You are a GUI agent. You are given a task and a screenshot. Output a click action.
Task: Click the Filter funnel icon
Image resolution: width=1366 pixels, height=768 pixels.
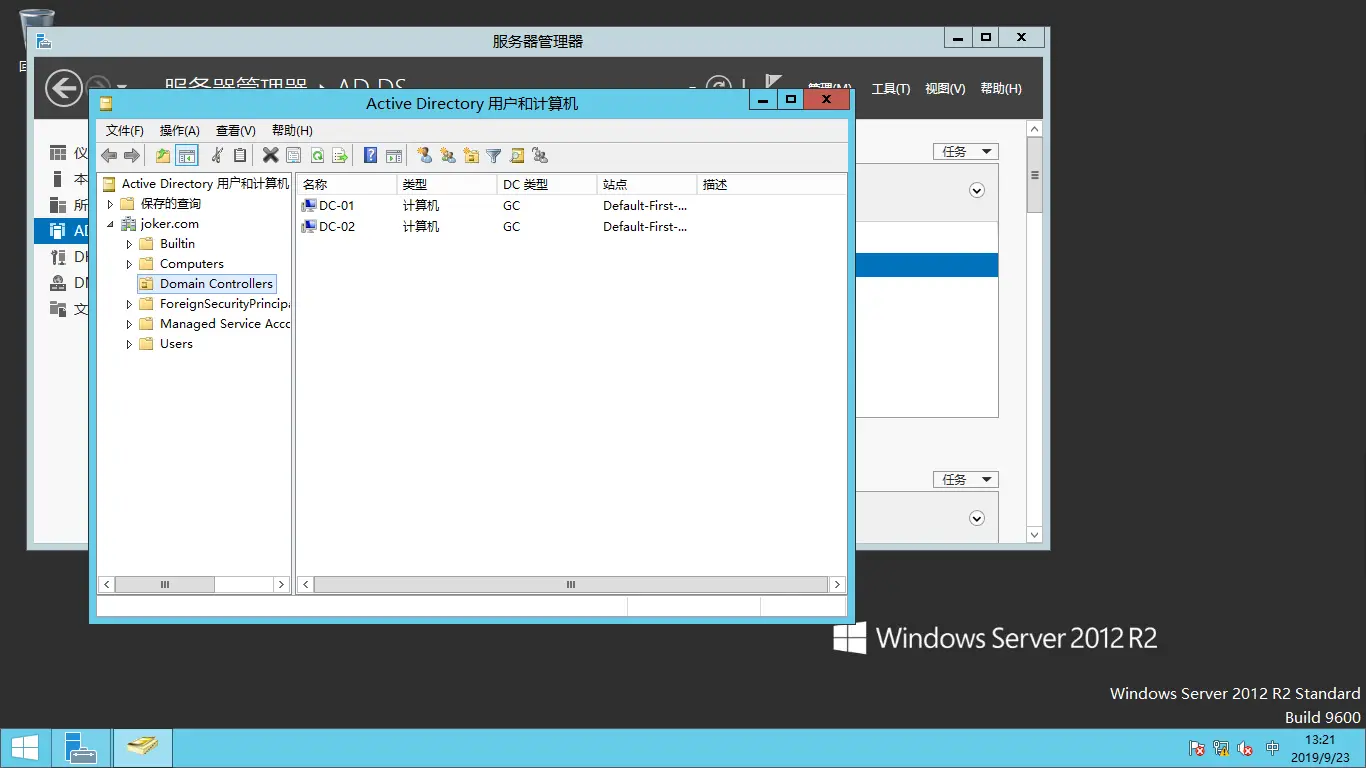(494, 155)
